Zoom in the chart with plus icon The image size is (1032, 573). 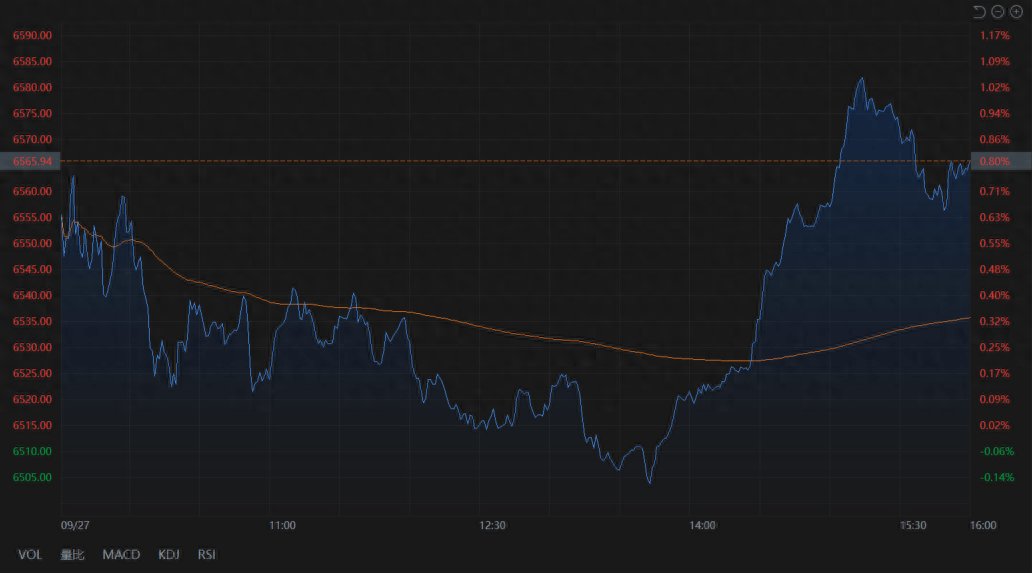pyautogui.click(x=1015, y=11)
